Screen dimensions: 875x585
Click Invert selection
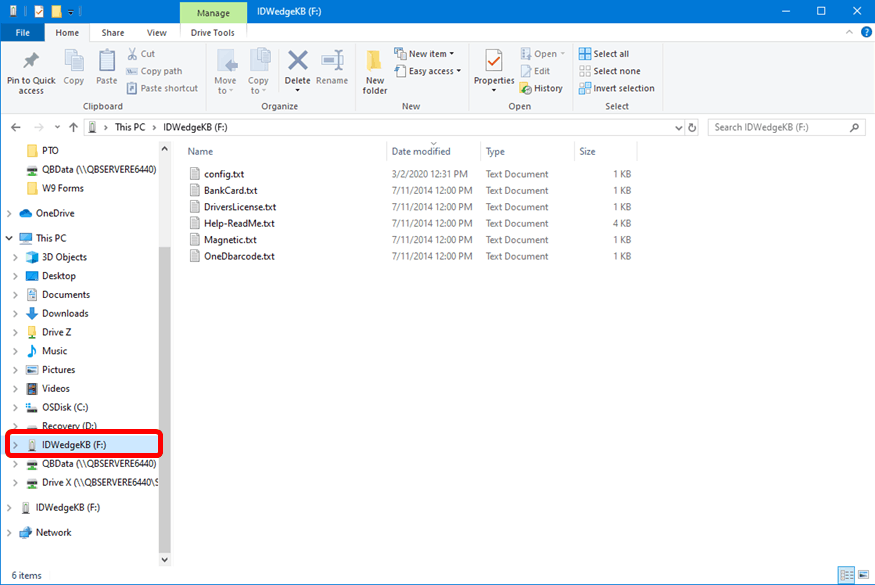click(x=617, y=88)
